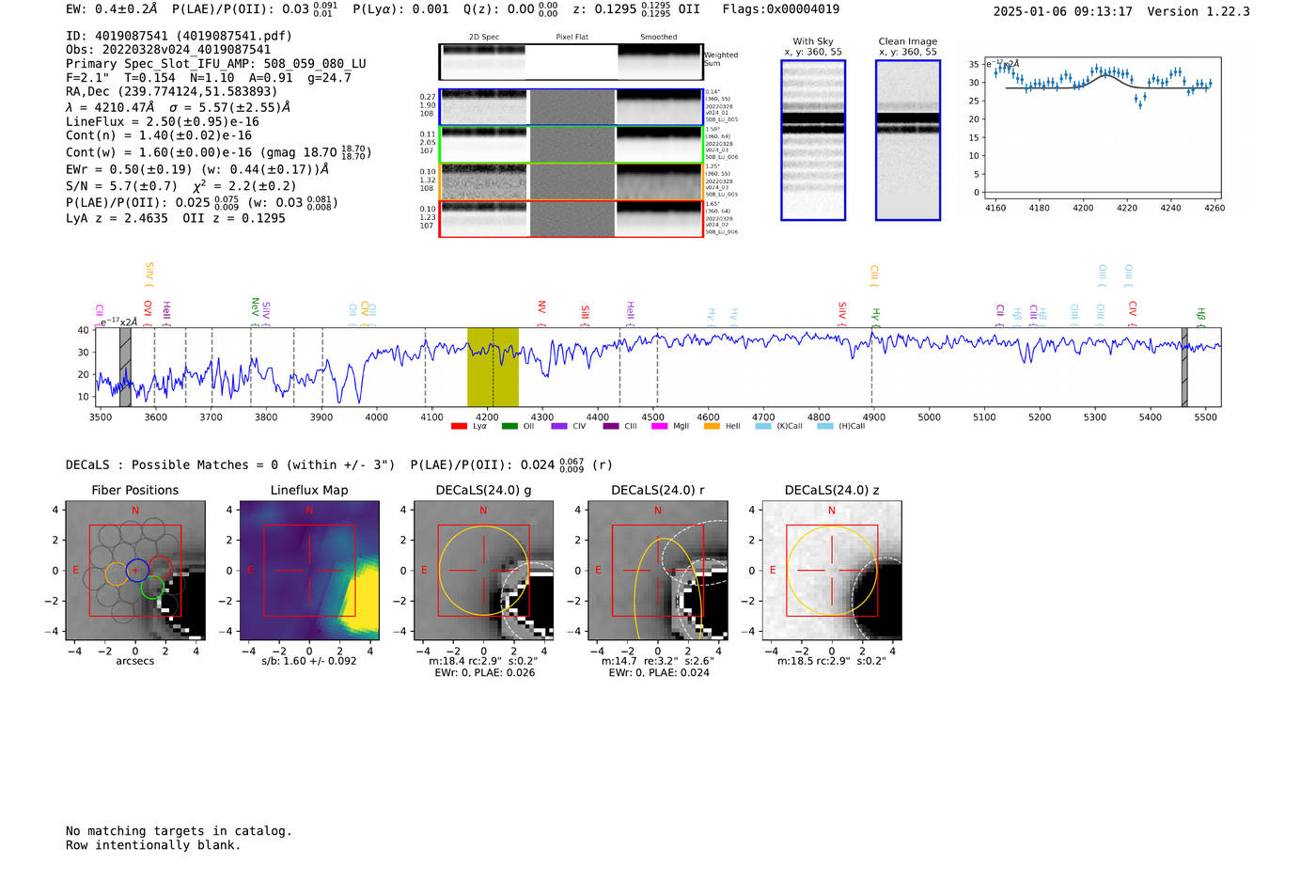Select the DECaLS z-band image
Viewport: 1316px width, 896px height.
(x=832, y=570)
